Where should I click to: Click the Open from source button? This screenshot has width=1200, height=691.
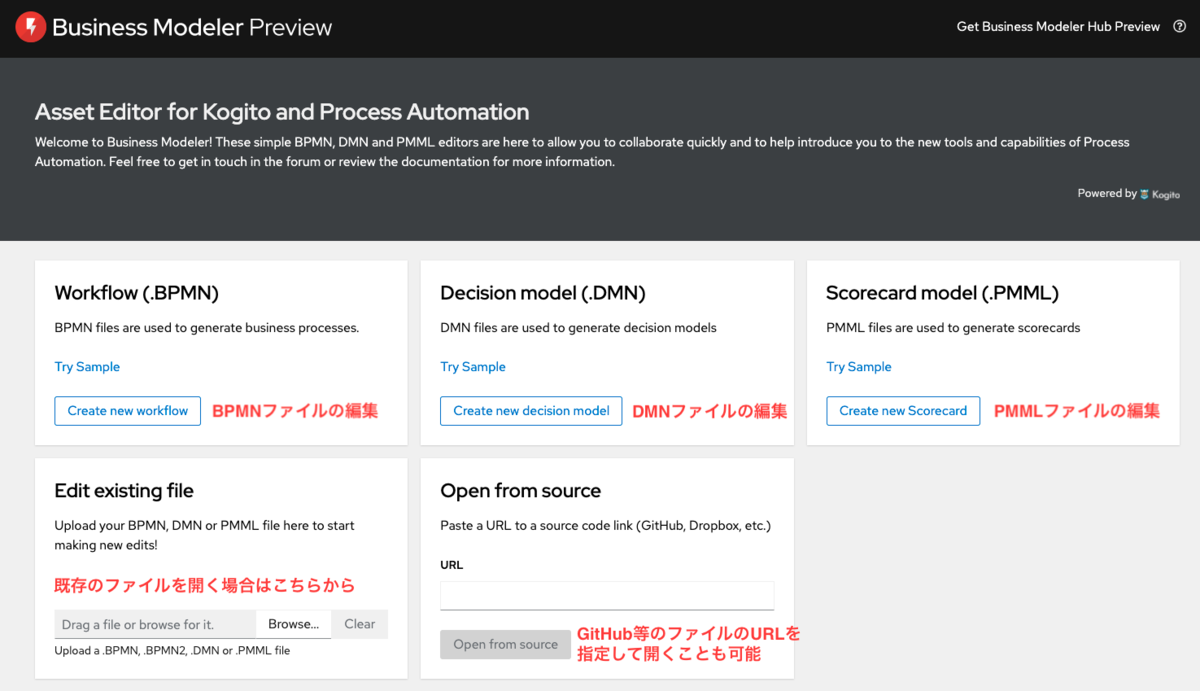coord(506,645)
